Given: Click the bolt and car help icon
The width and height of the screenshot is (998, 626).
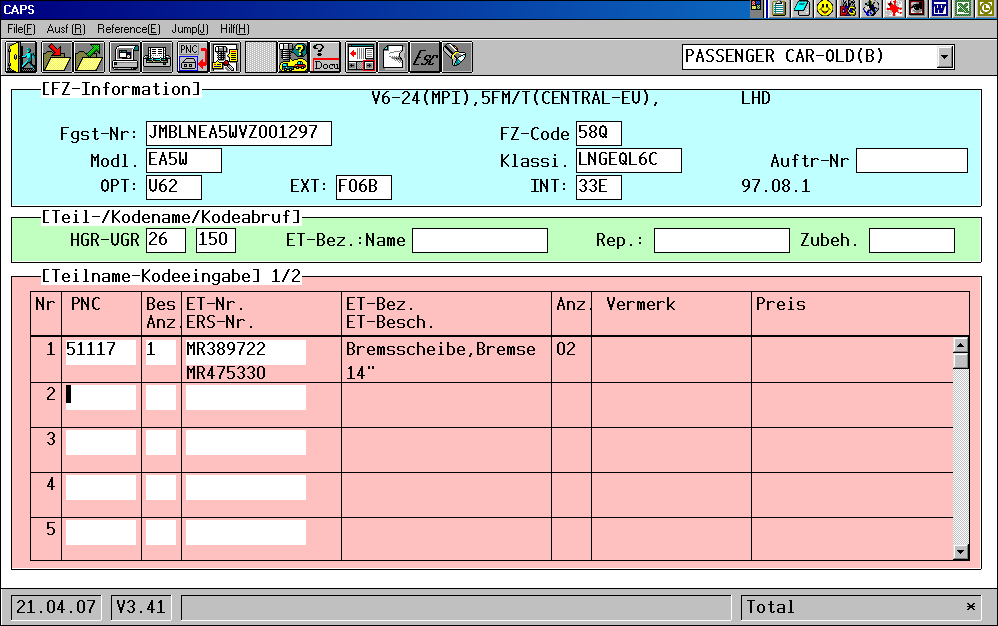Looking at the screenshot, I should click(x=293, y=57).
